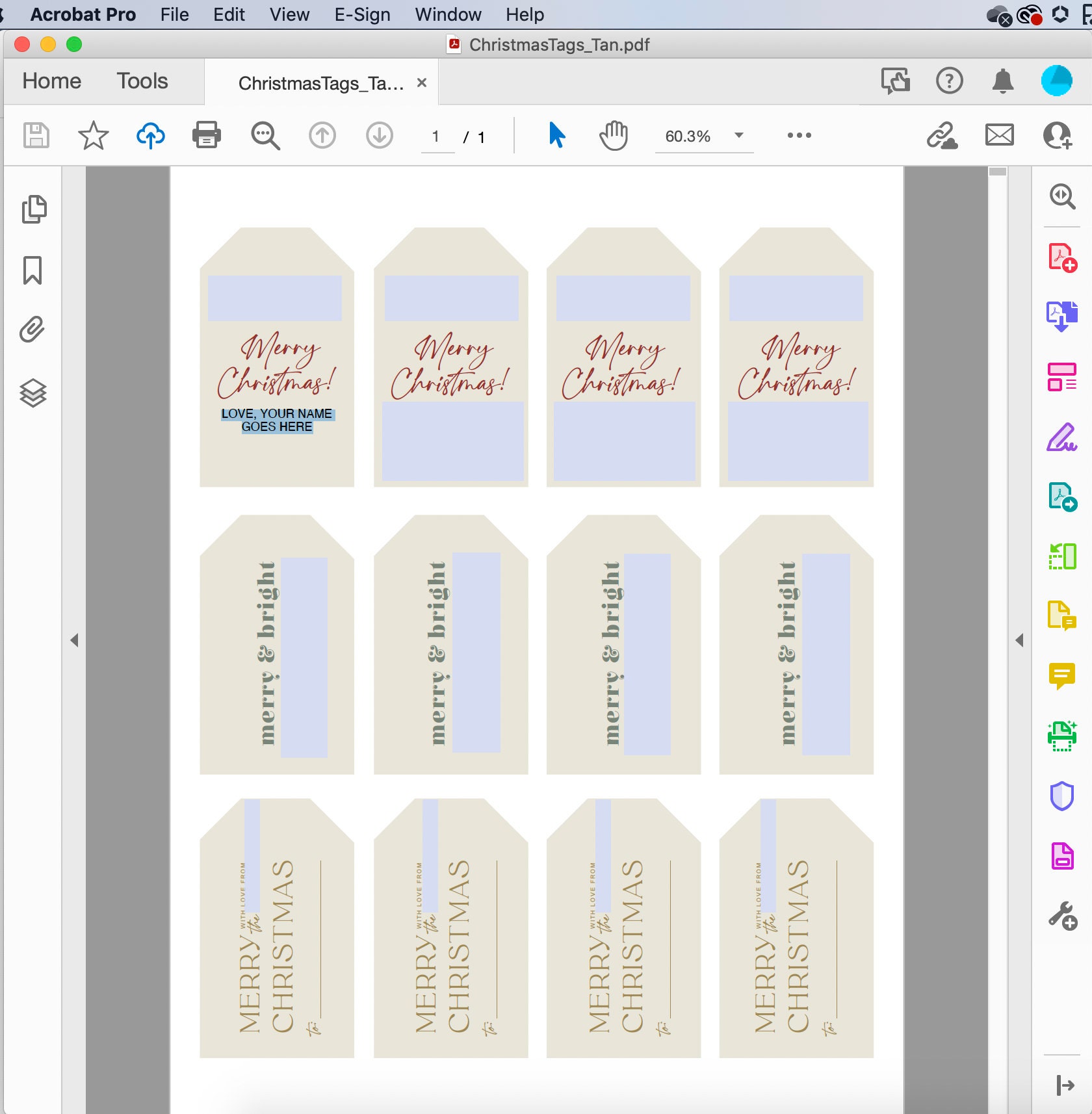Go to the Home tab
The height and width of the screenshot is (1114, 1092).
pyautogui.click(x=52, y=81)
